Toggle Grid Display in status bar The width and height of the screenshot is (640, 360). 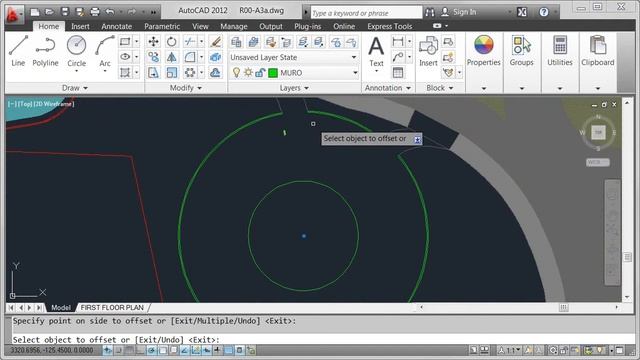click(129, 350)
